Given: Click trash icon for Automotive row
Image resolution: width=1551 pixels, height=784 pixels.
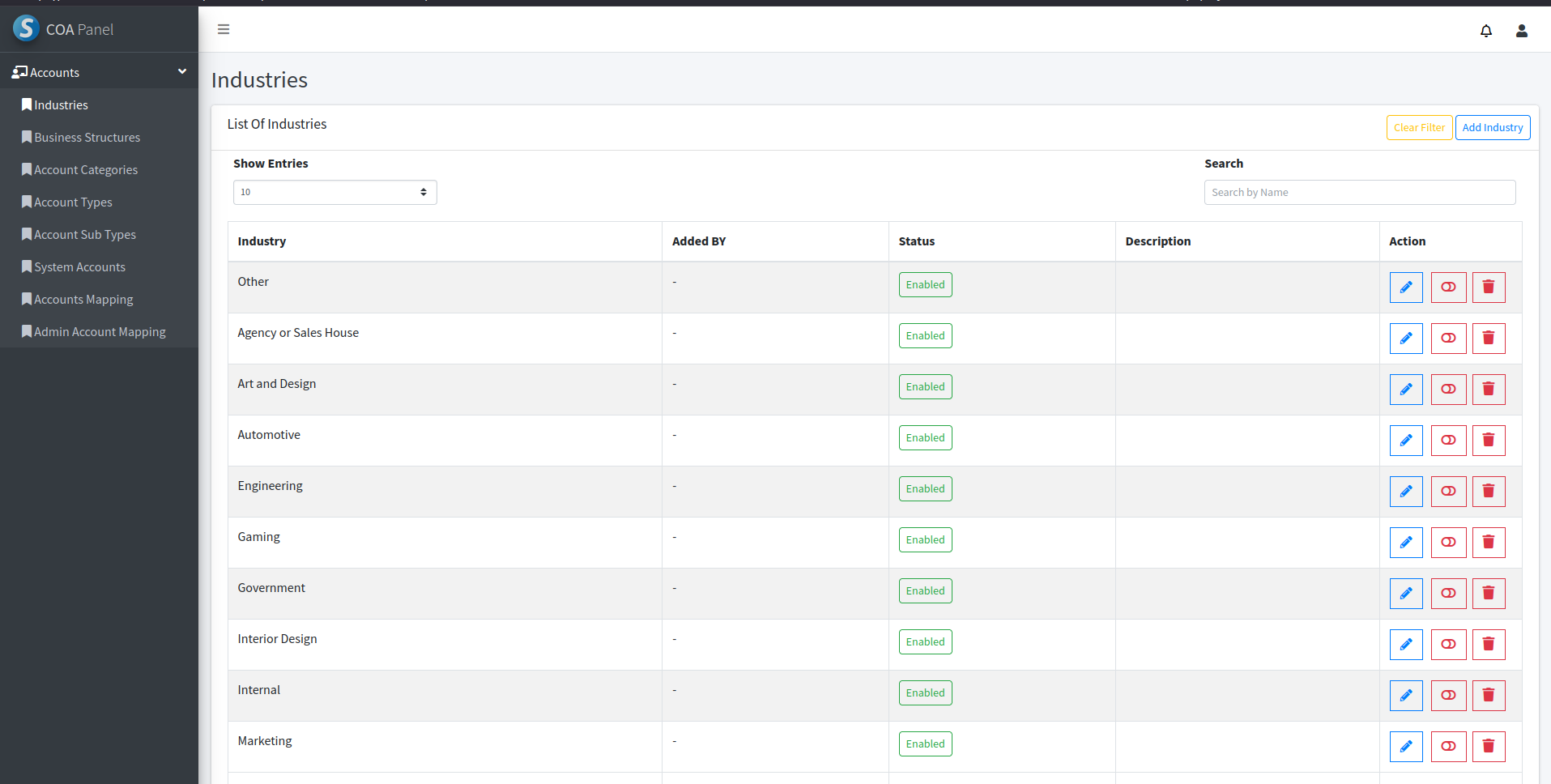Looking at the screenshot, I should (x=1488, y=441).
